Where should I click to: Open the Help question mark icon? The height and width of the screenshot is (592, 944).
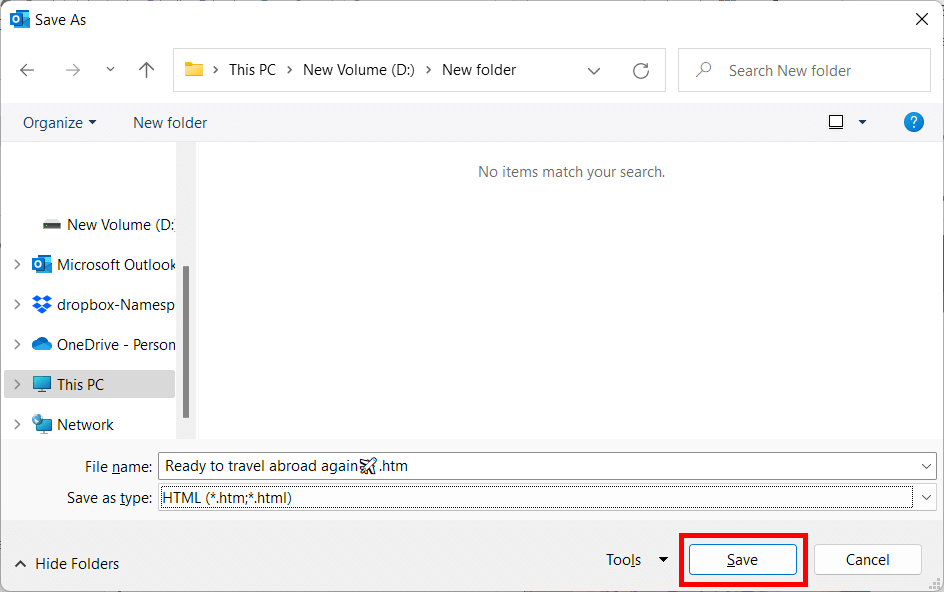click(913, 122)
